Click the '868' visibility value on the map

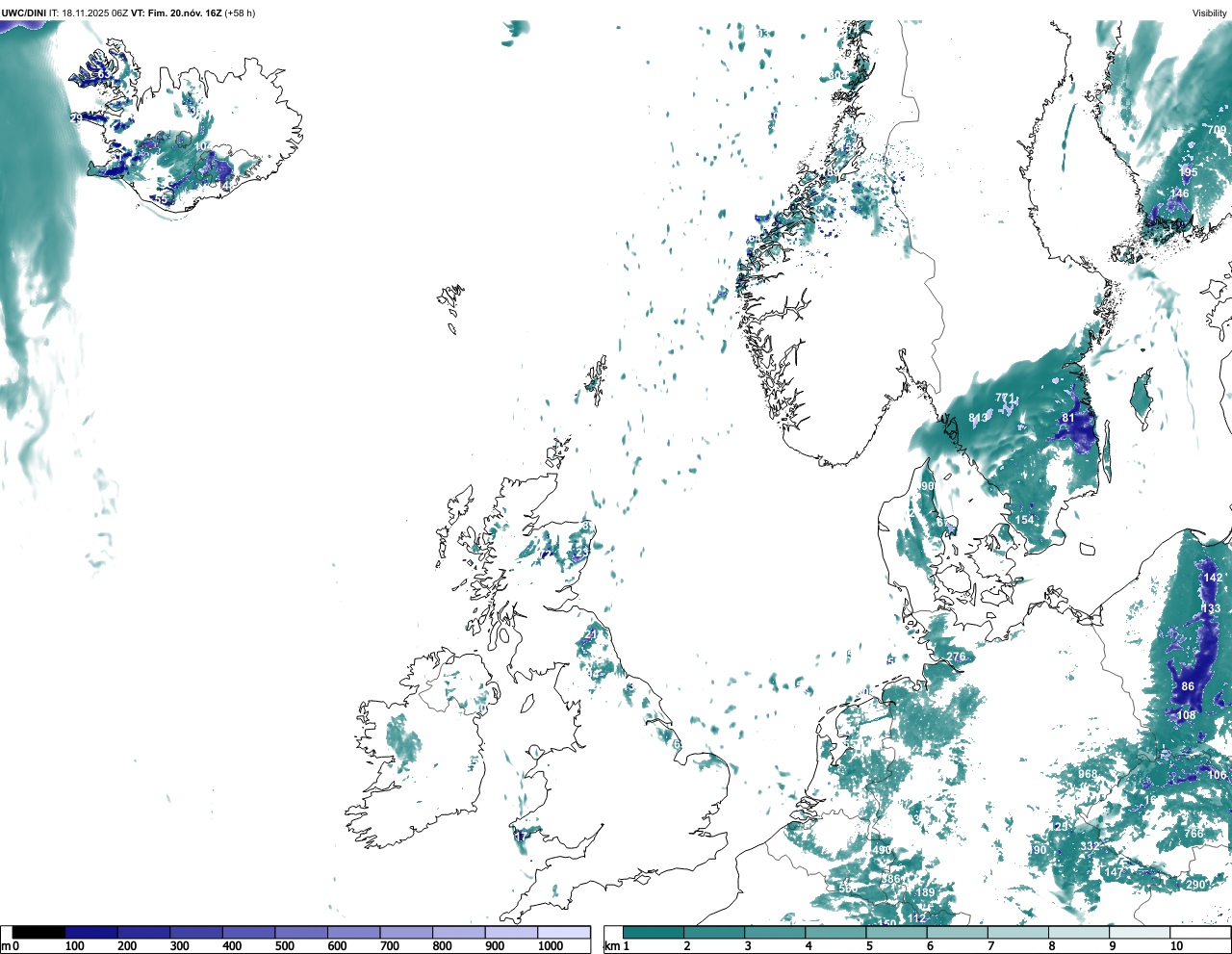point(1088,774)
